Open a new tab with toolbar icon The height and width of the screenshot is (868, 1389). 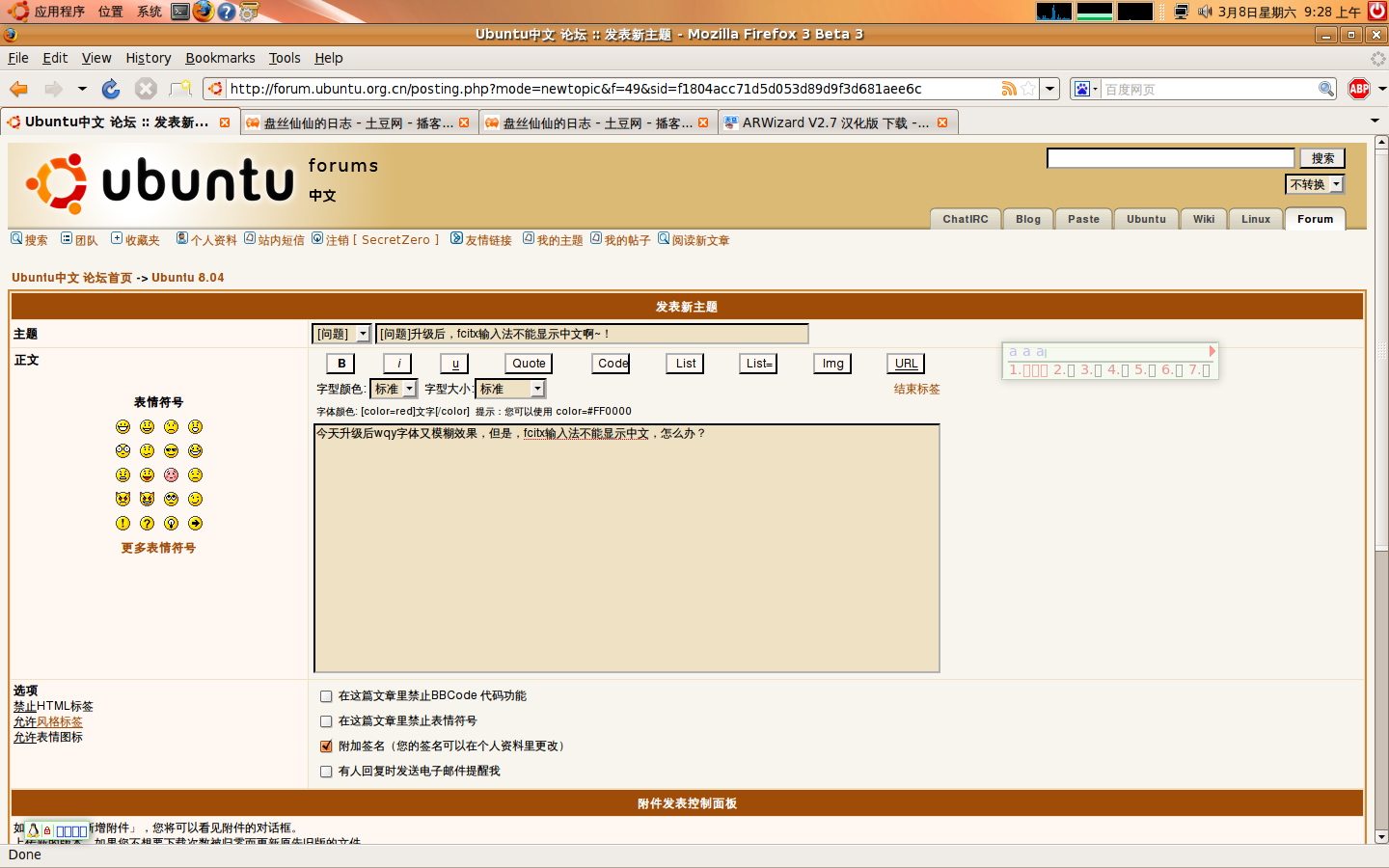[180, 89]
